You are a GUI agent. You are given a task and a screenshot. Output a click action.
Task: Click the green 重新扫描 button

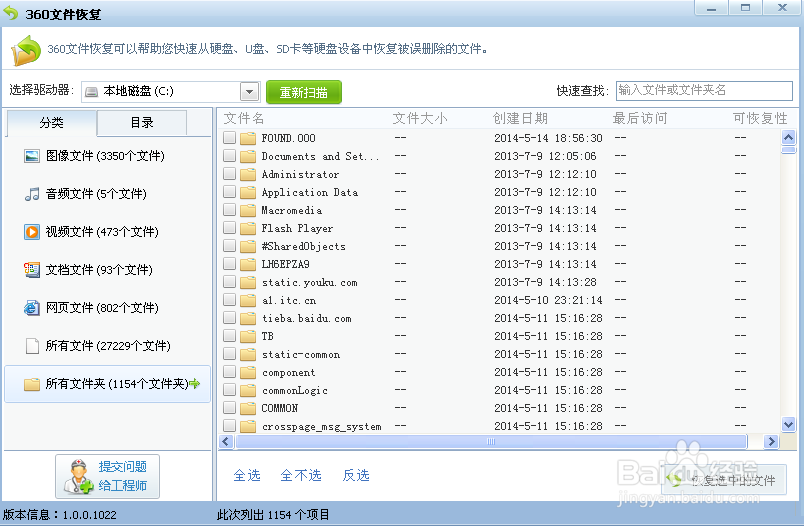coord(304,92)
